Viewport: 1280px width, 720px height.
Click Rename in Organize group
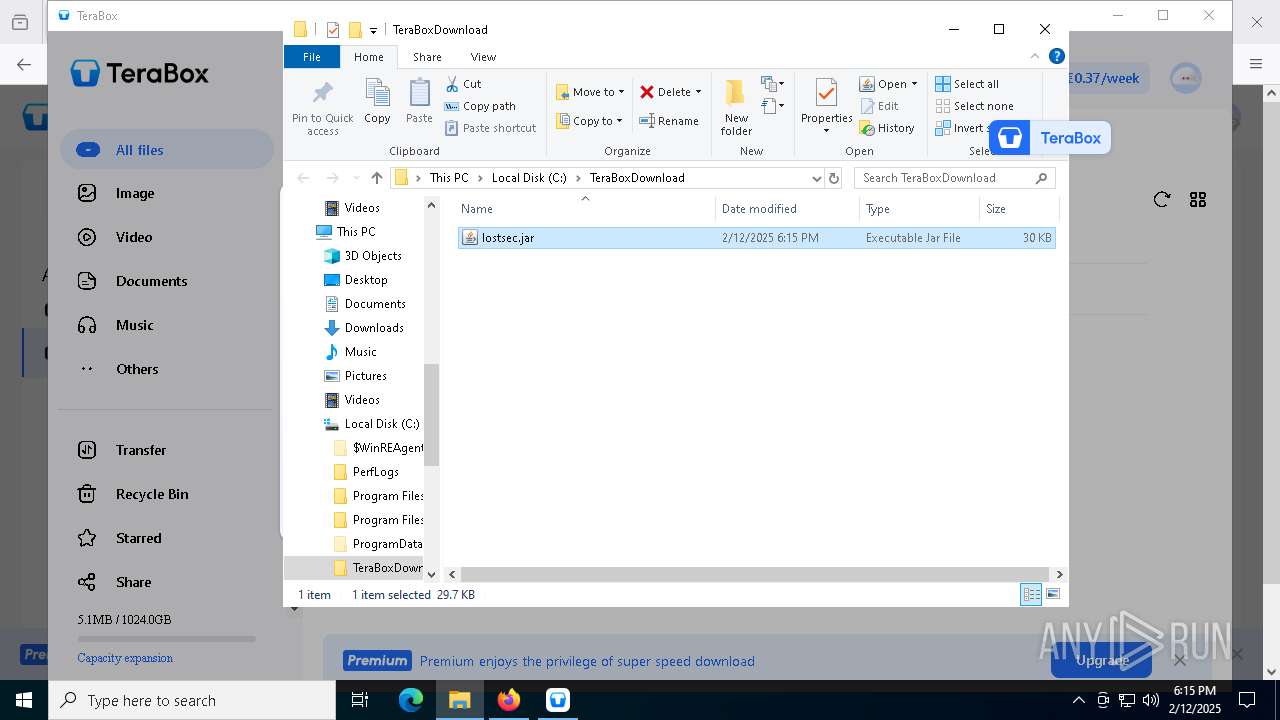669,121
